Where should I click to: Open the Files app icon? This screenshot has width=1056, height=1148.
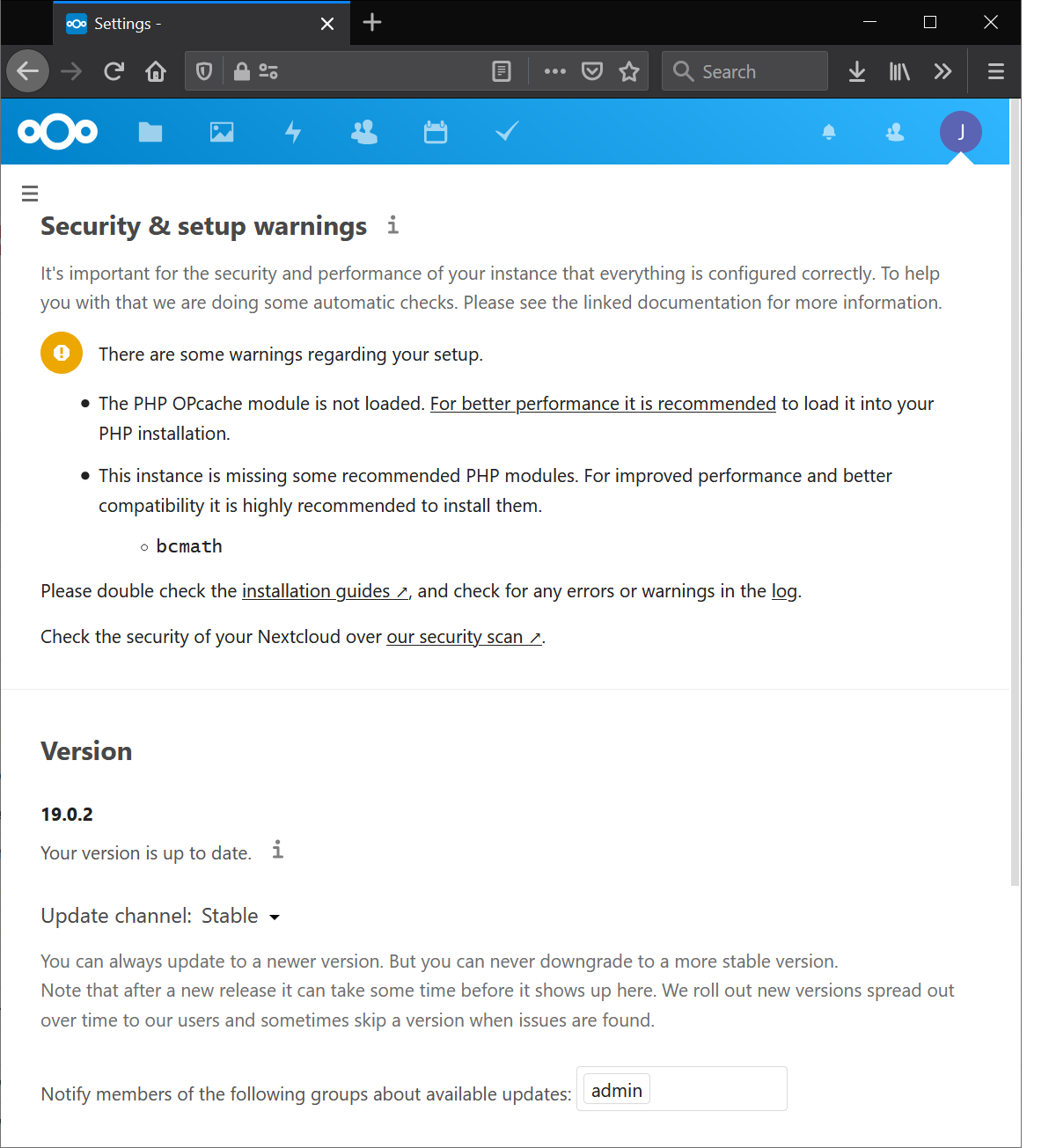(150, 132)
